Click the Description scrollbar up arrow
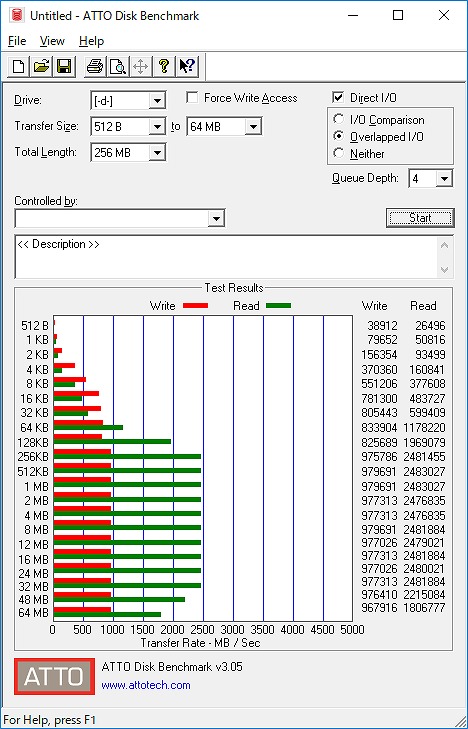468x729 pixels. pyautogui.click(x=444, y=245)
